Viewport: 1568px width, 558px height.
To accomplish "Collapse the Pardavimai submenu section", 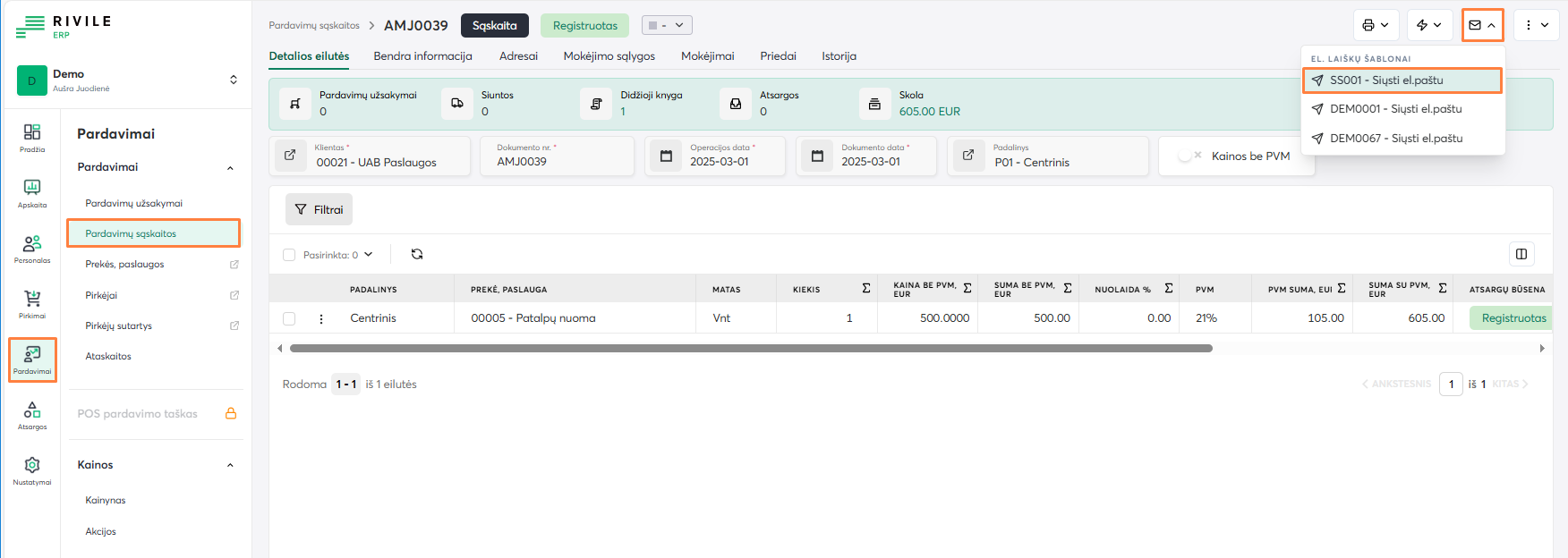I will (x=230, y=168).
